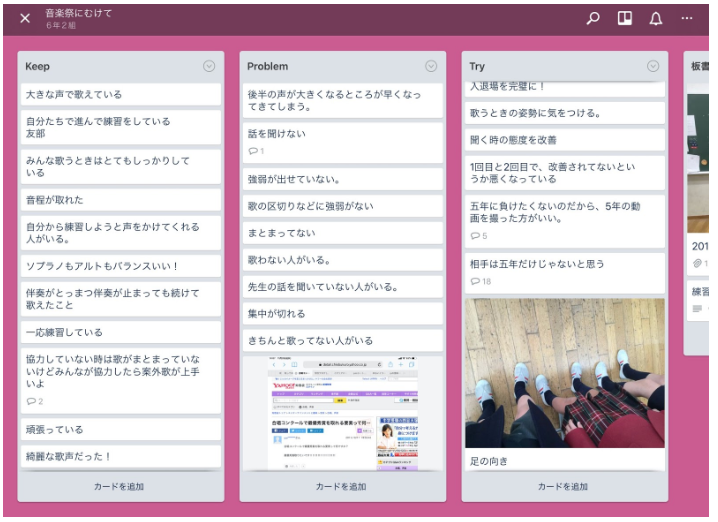Open card 後半の声が大きくなるところが早くなってきてしまう
The height and width of the screenshot is (522, 718).
[343, 100]
